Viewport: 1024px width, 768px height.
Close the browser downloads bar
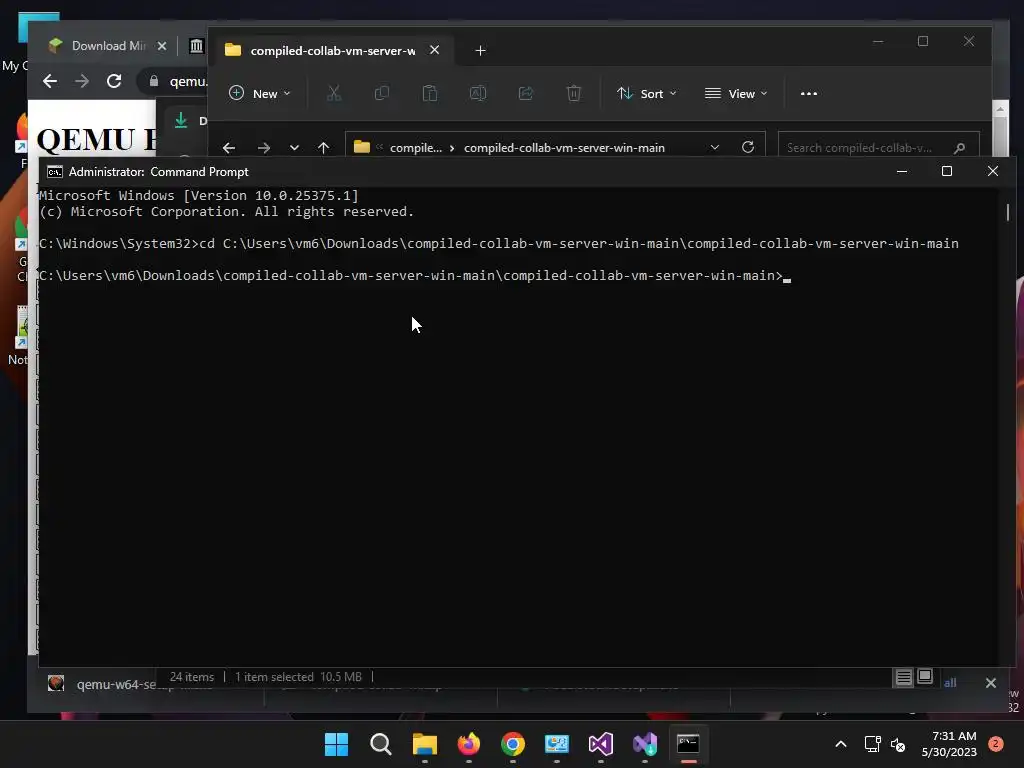coord(991,683)
